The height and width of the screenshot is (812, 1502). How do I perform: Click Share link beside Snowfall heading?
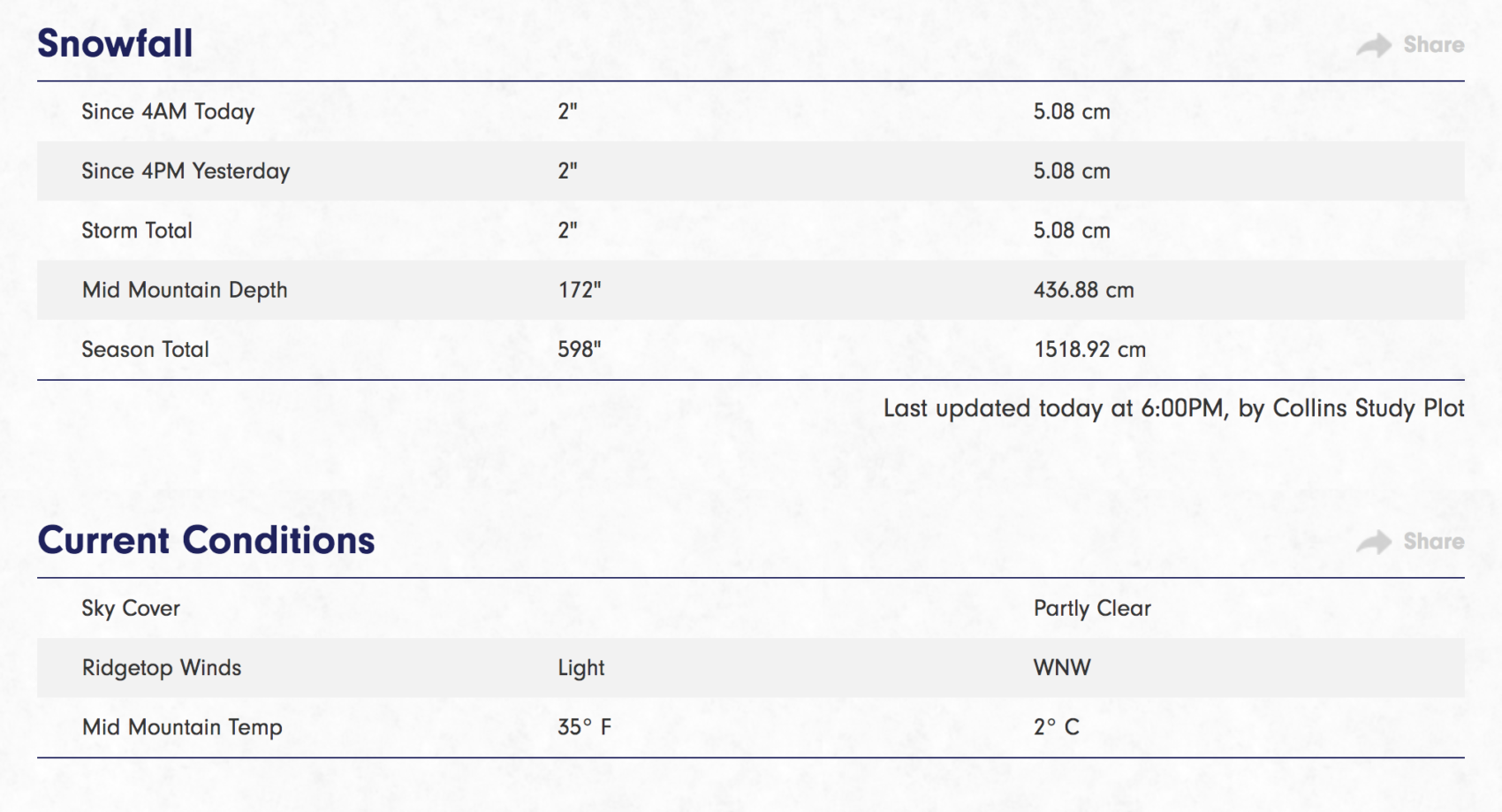(x=1434, y=45)
